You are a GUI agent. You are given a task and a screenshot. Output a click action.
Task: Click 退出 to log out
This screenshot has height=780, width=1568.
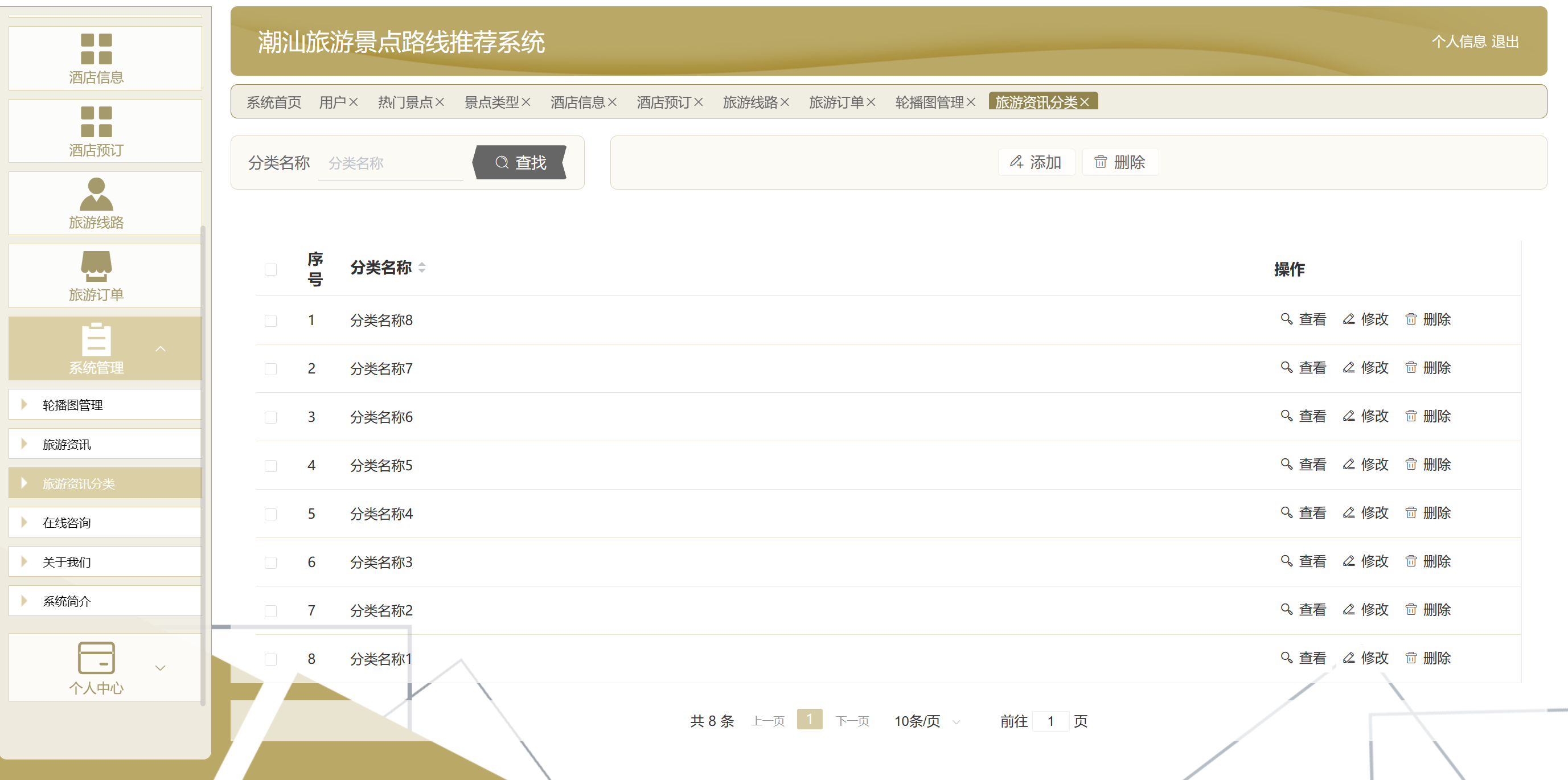pyautogui.click(x=1505, y=42)
